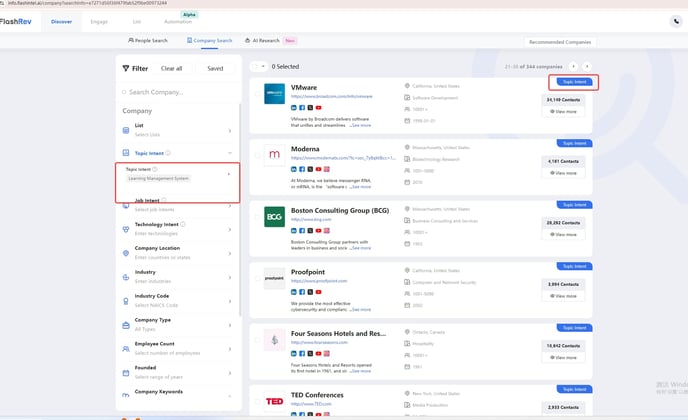The height and width of the screenshot is (420, 688).
Task: Toggle the select-all companies checkbox
Action: (255, 66)
